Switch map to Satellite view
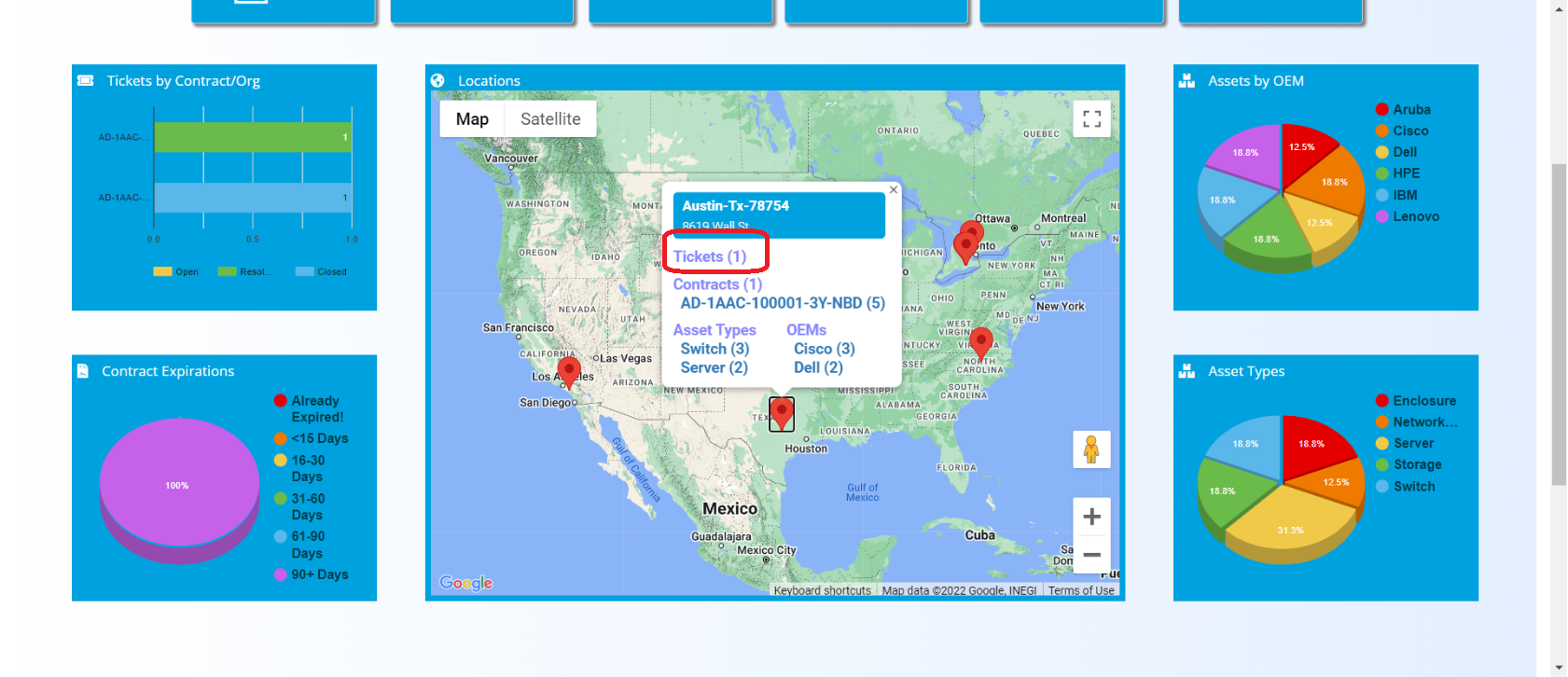 [x=550, y=119]
